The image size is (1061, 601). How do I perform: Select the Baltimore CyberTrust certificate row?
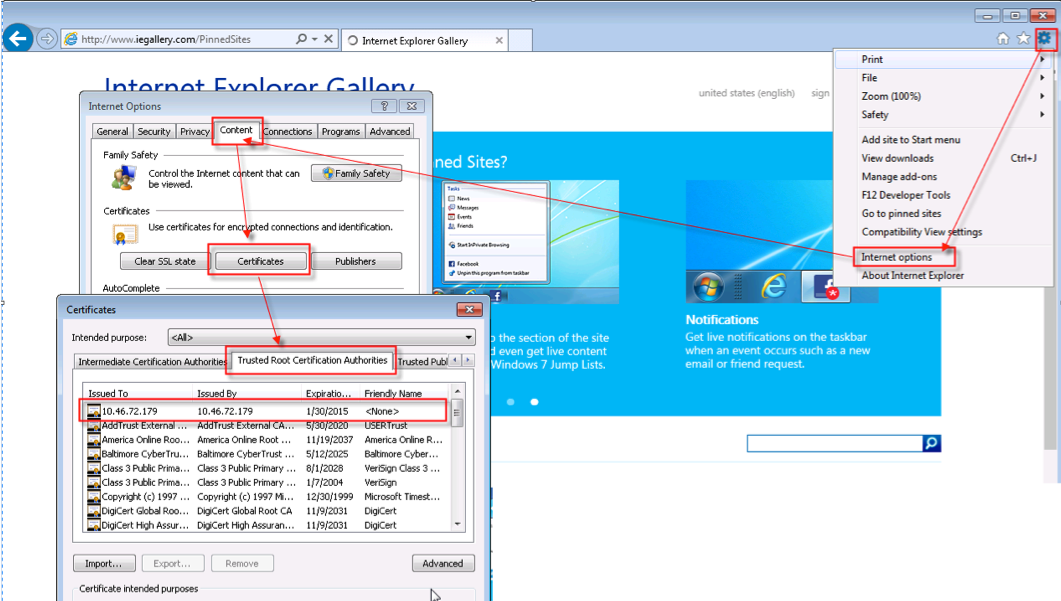(268, 454)
